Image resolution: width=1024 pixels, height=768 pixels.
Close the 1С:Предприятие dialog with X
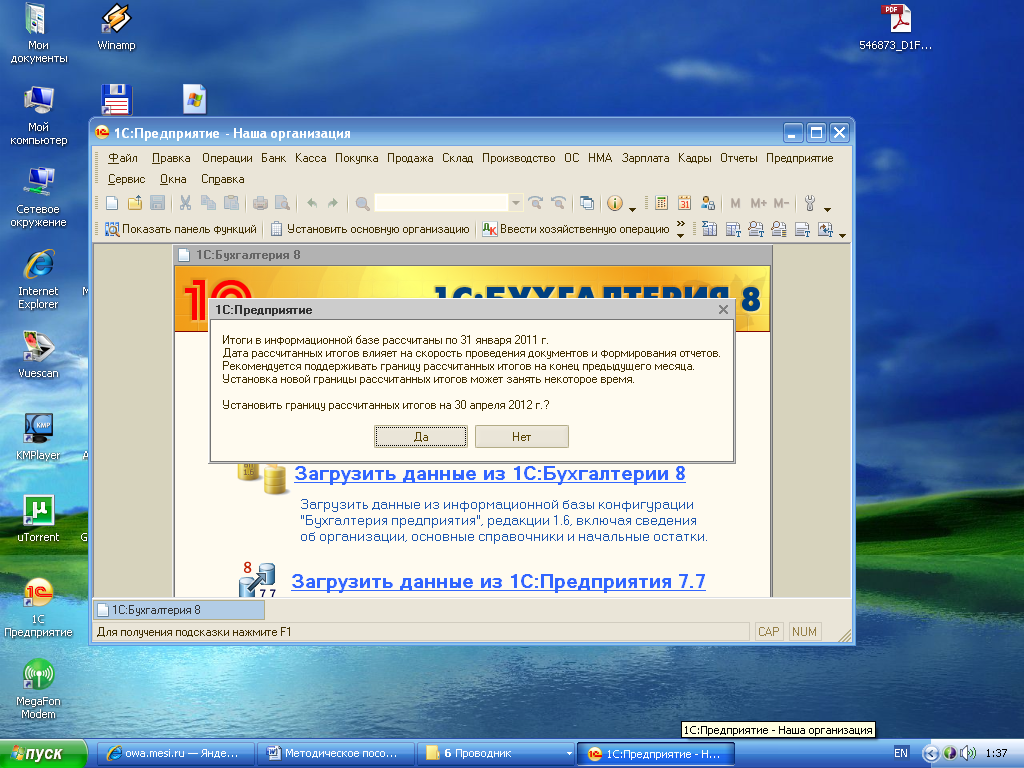point(723,310)
